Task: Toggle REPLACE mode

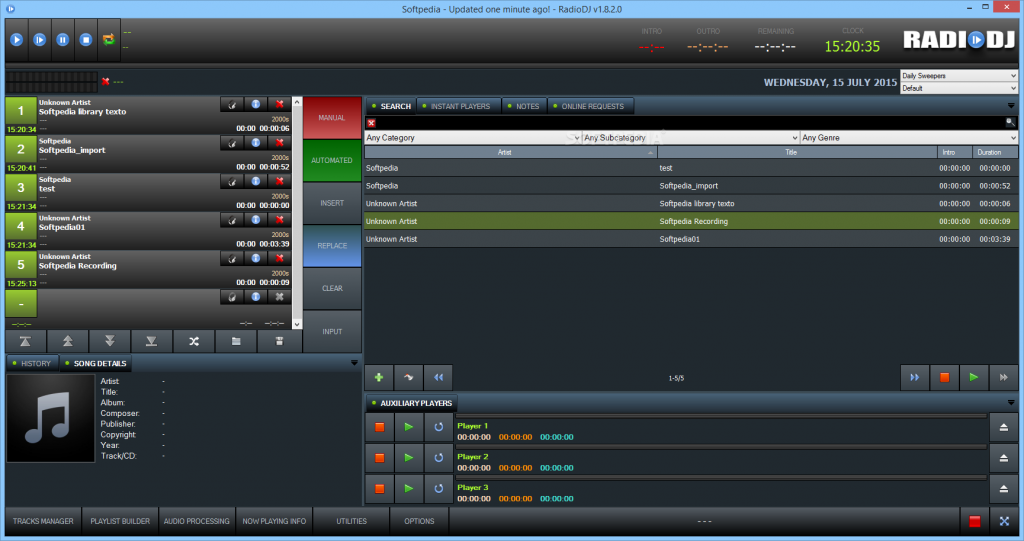Action: coord(332,246)
